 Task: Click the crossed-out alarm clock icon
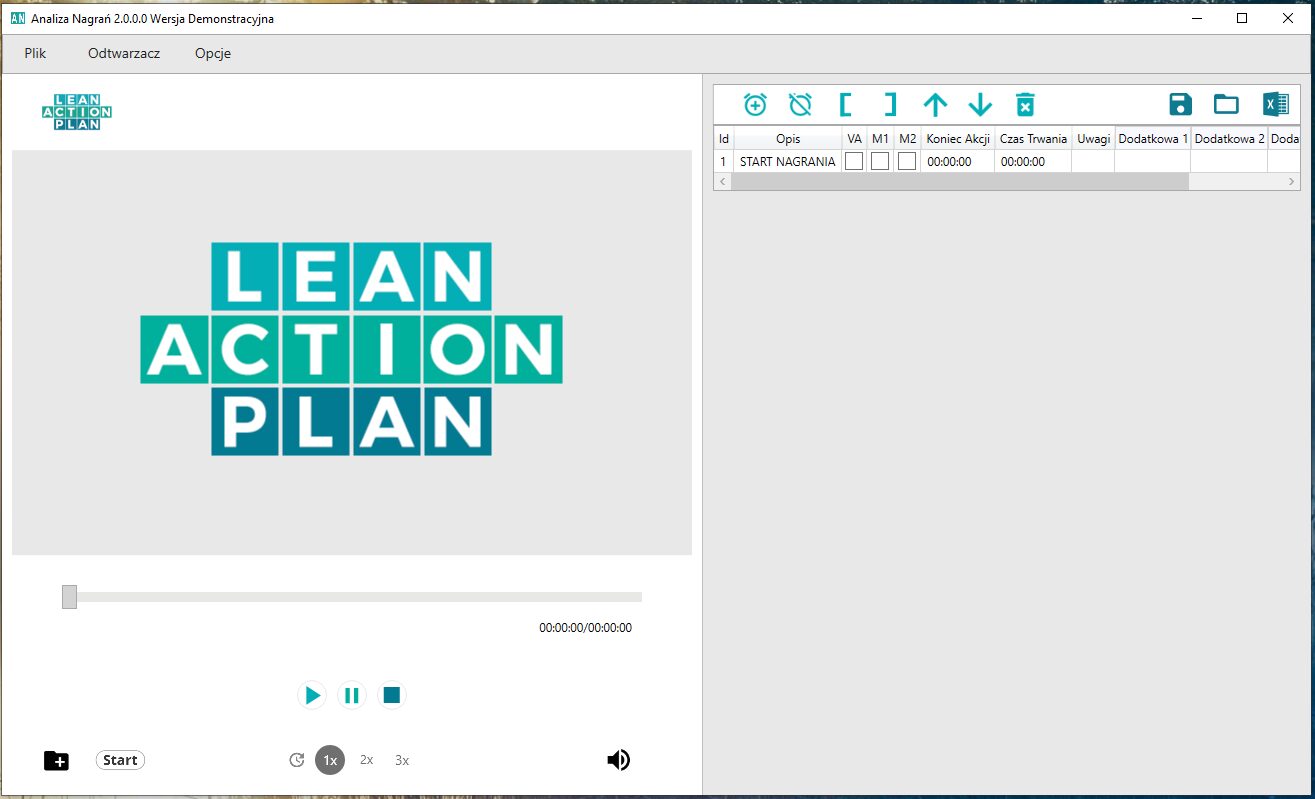[800, 104]
